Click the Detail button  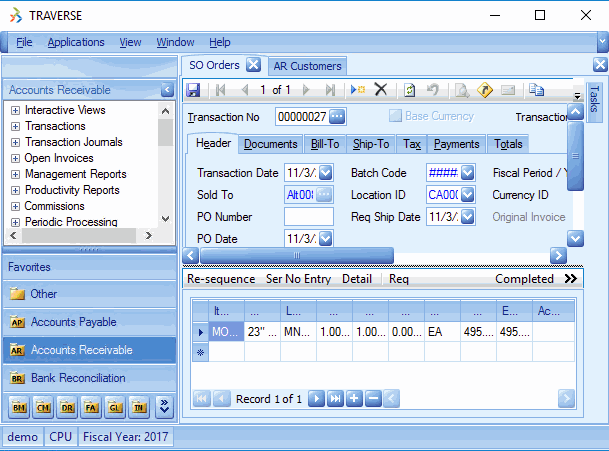pyautogui.click(x=357, y=279)
